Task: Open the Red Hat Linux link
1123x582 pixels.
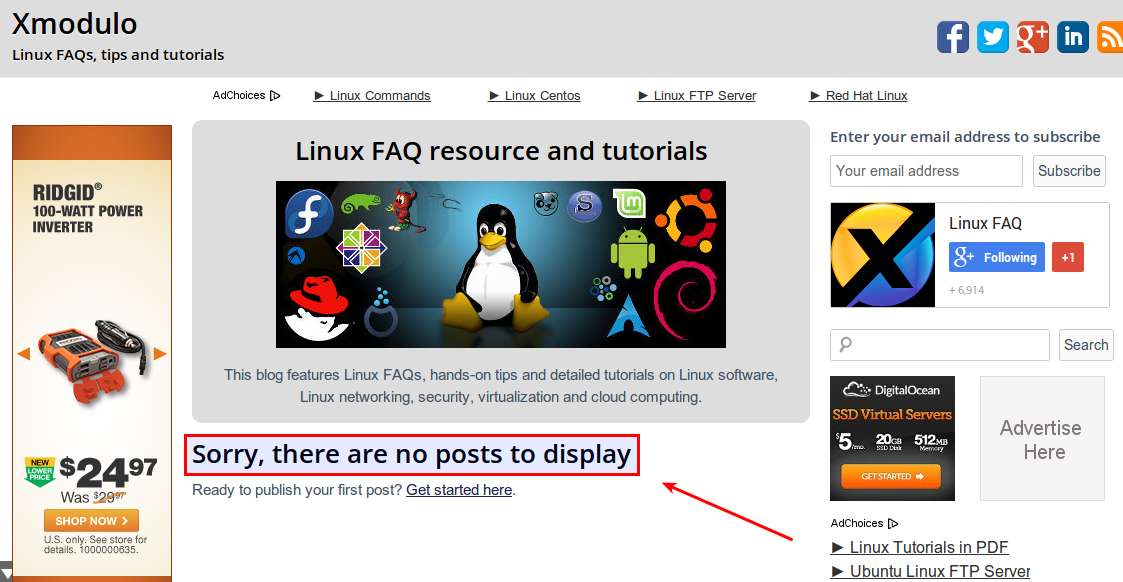Action: pos(858,96)
